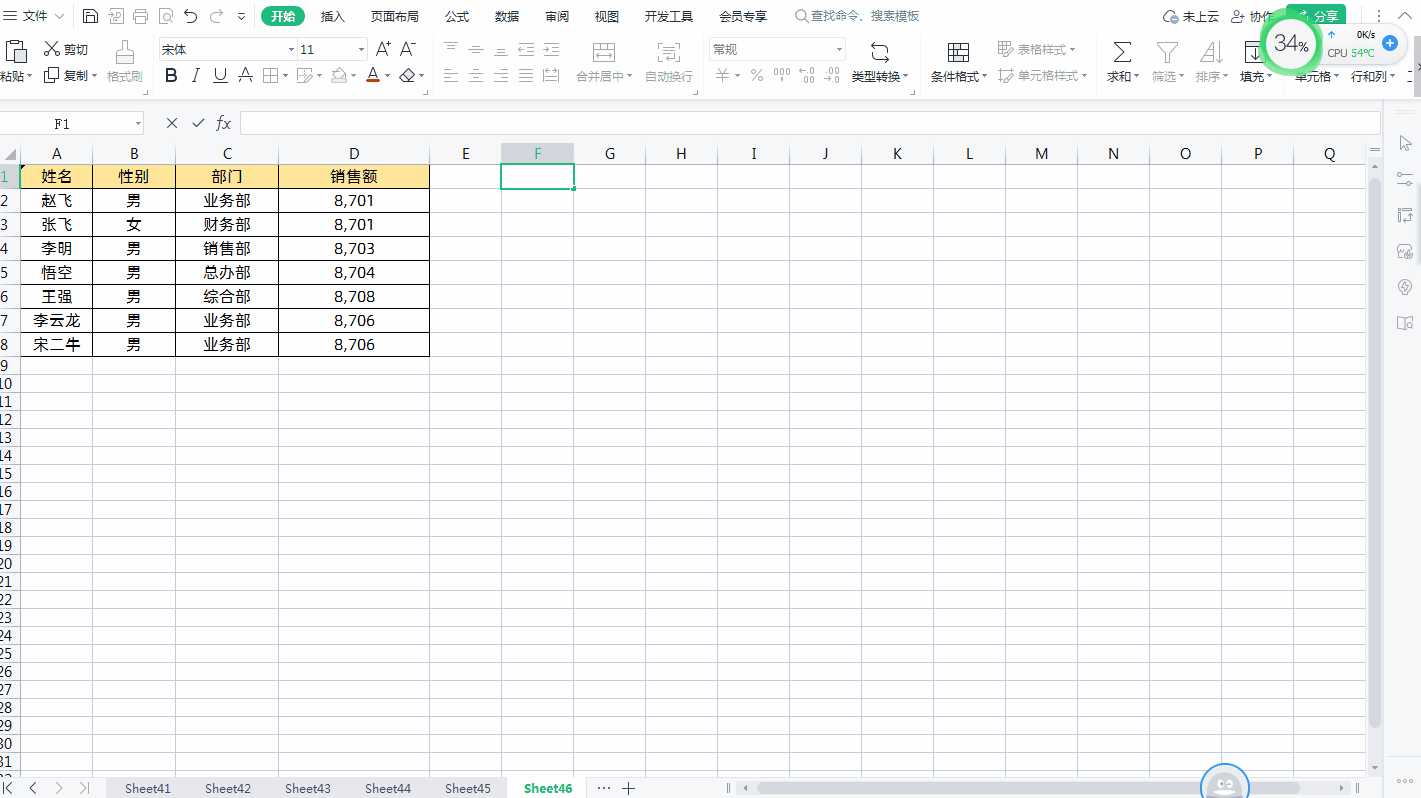Click the decrease indent icon
This screenshot has height=798, width=1421.
(x=525, y=49)
